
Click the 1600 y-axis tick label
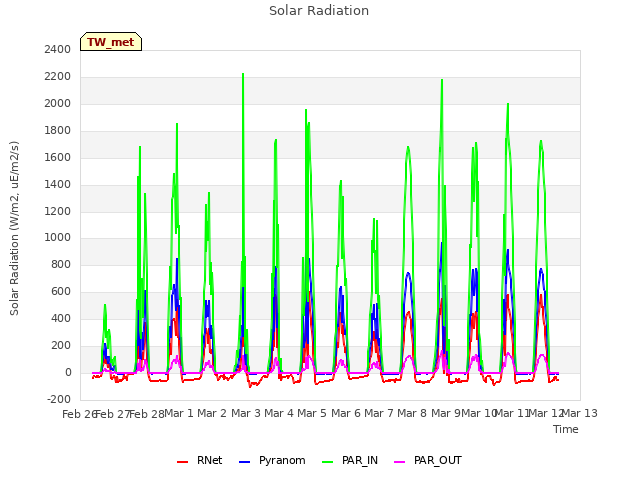(58, 157)
